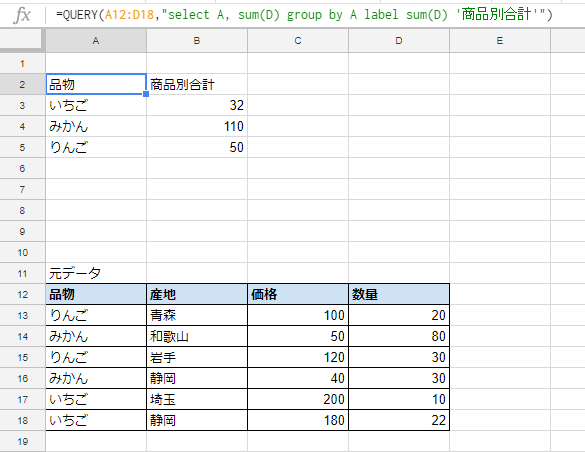Select column C header

[298, 41]
